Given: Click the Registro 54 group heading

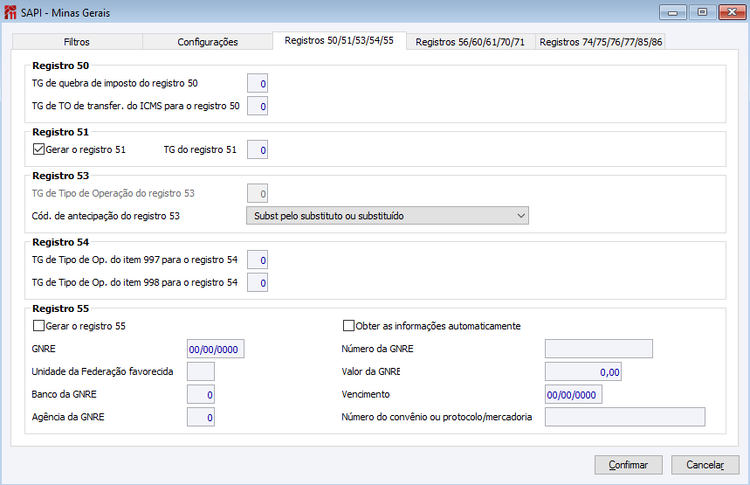Looking at the screenshot, I should tap(61, 242).
